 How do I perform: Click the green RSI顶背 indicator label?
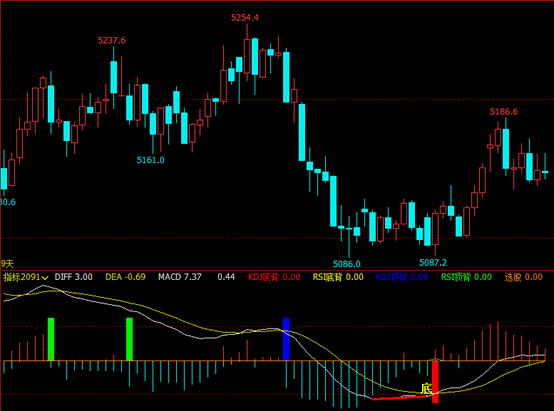466,277
